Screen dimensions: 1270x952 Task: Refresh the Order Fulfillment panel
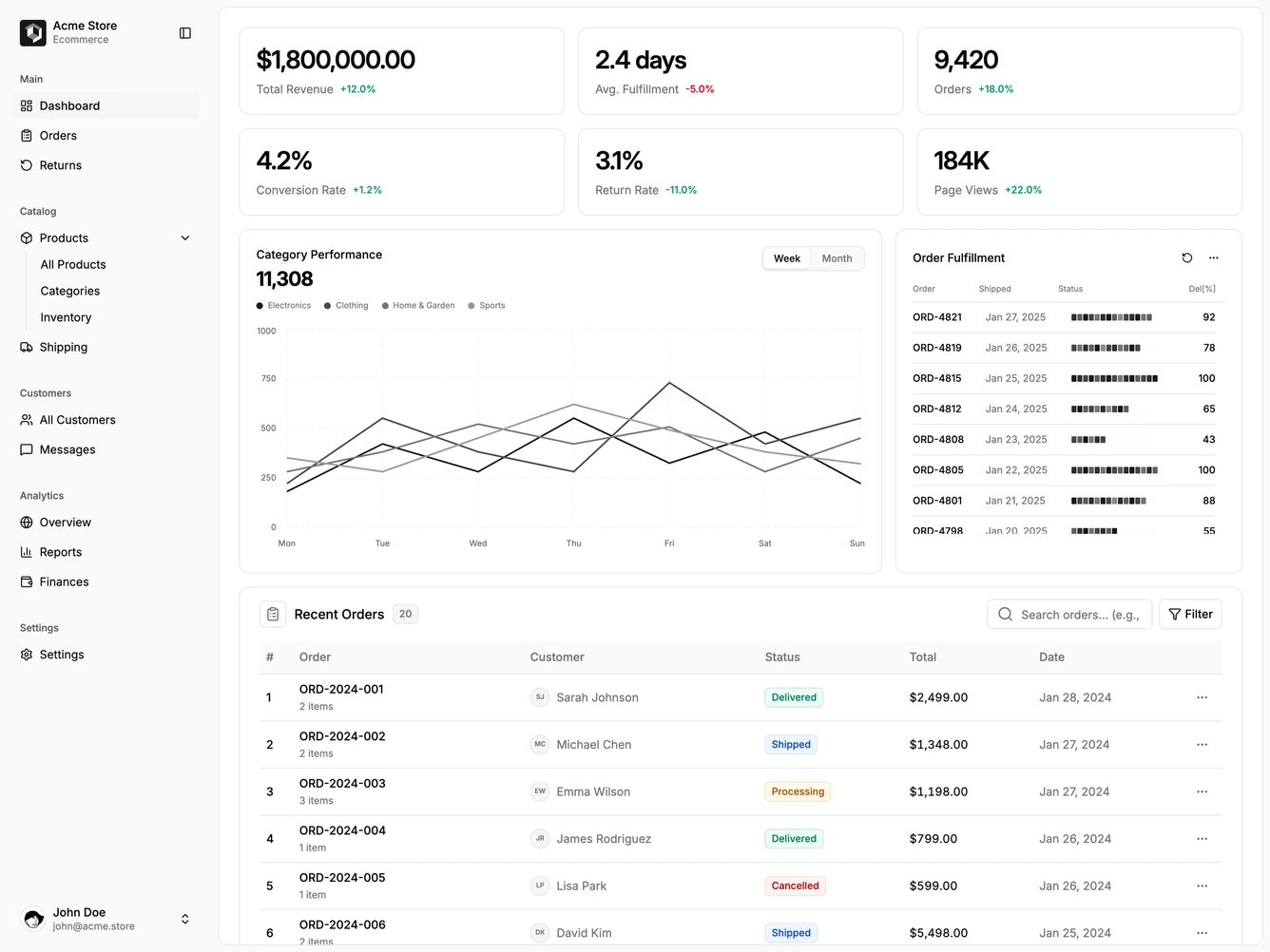tap(1187, 258)
